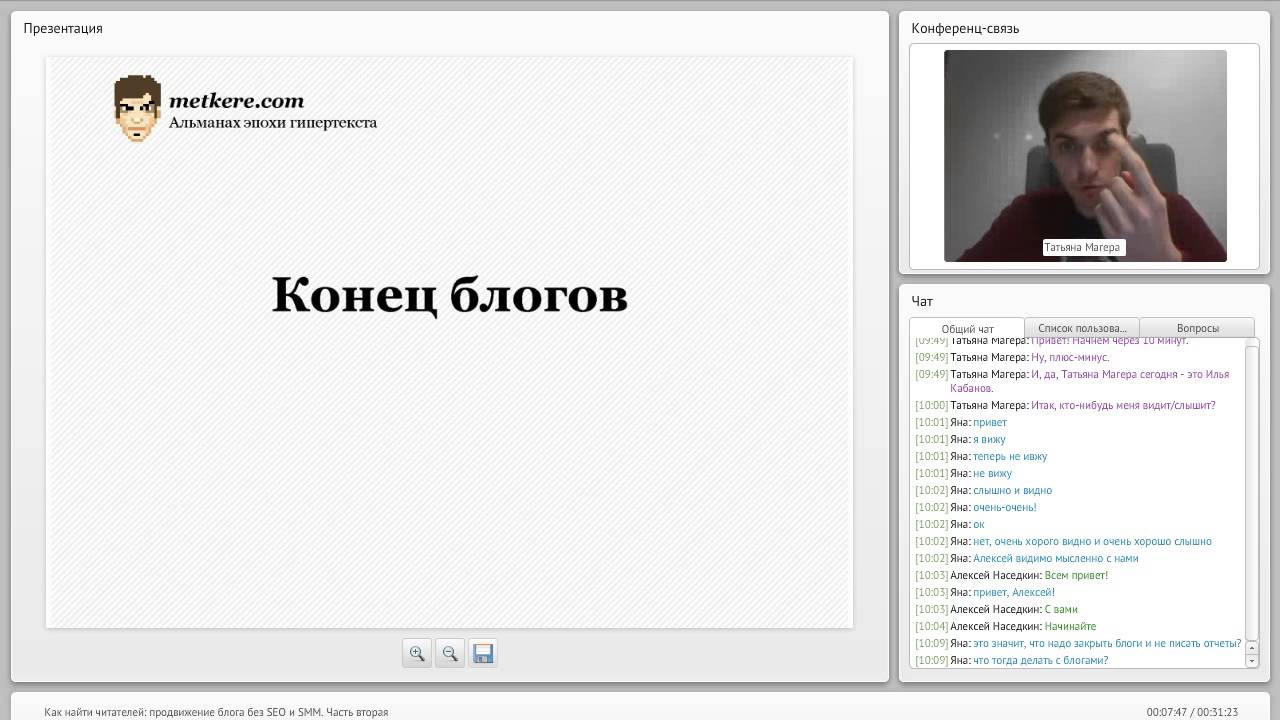Click message 'что тогда делать с блогами?'
Viewport: 1280px width, 720px height.
(x=1041, y=660)
